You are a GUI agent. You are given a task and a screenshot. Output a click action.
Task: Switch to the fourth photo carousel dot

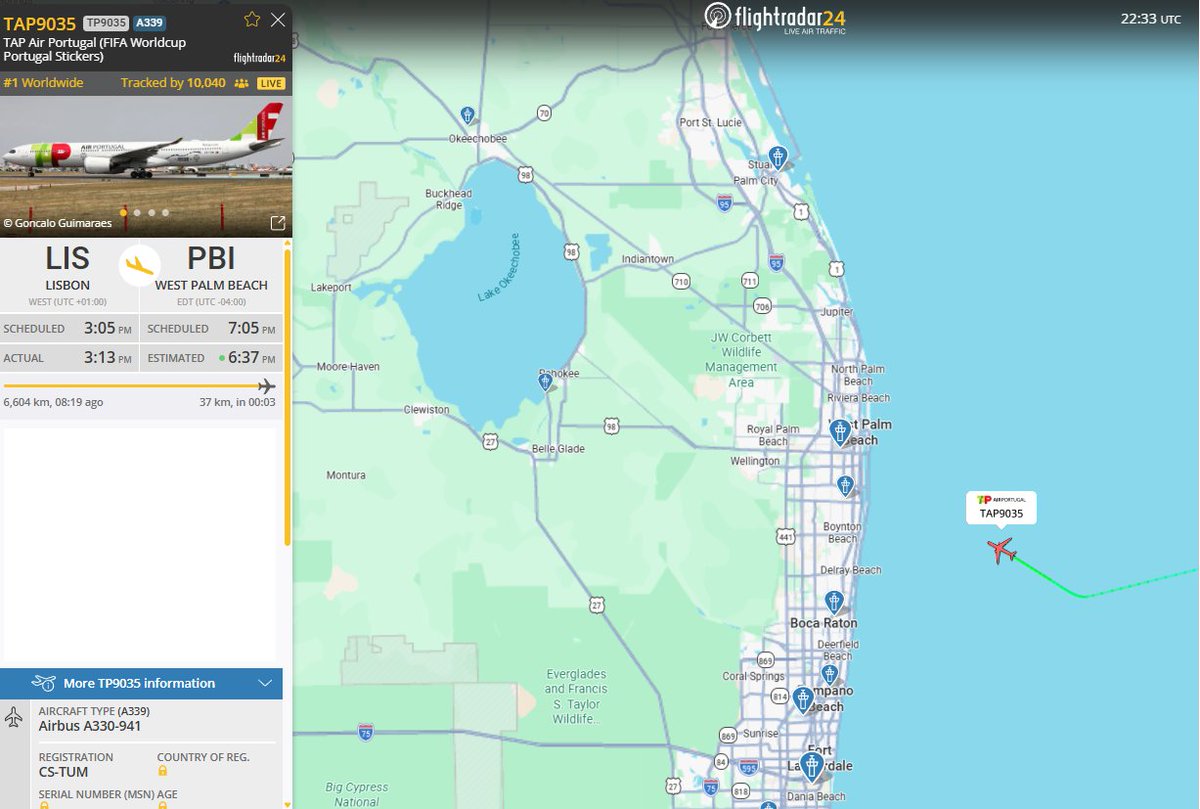166,213
